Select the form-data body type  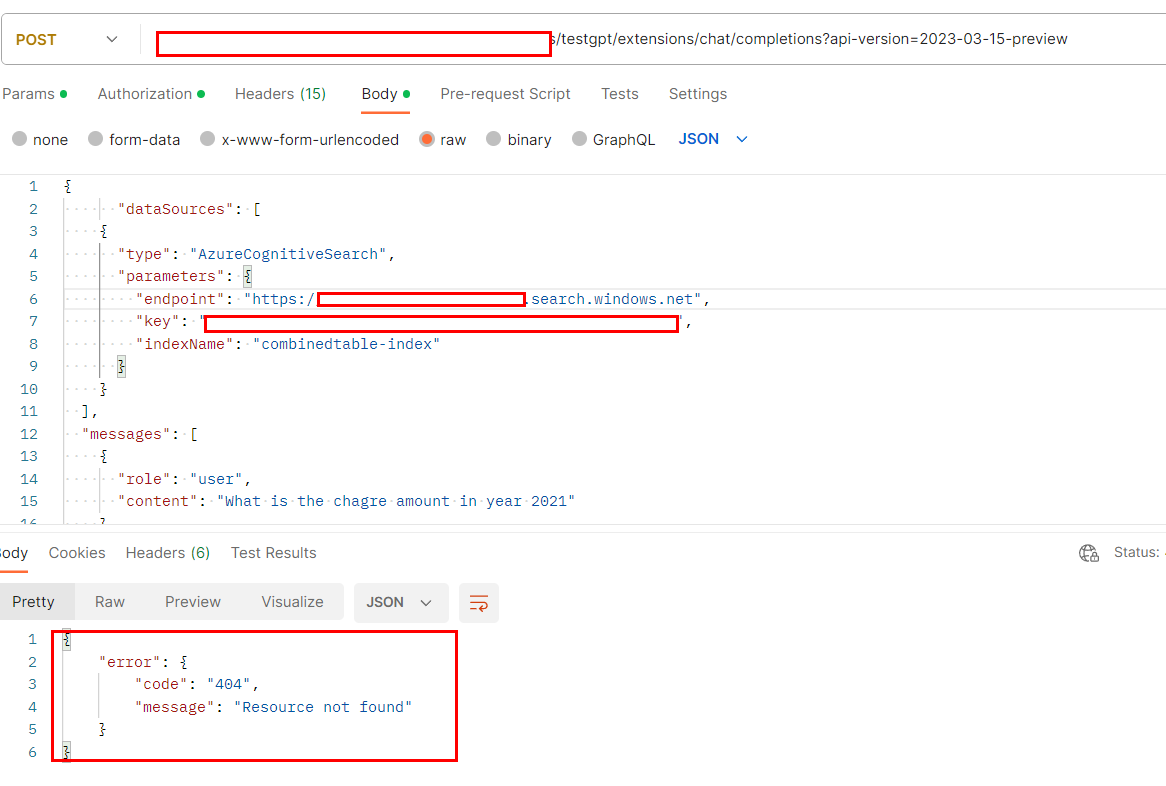(134, 139)
